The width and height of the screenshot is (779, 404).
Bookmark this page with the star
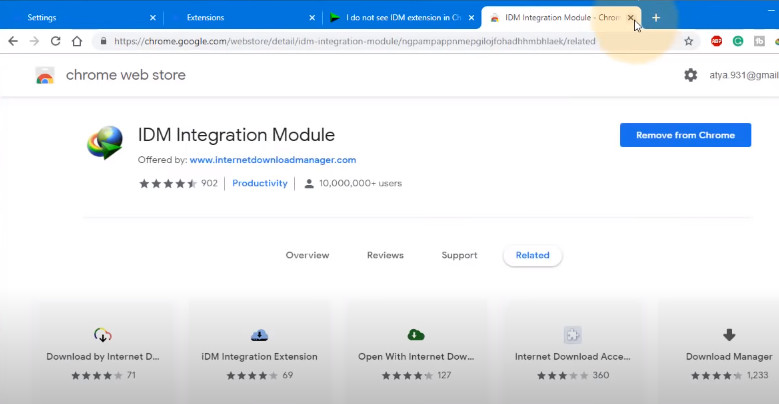coord(689,41)
